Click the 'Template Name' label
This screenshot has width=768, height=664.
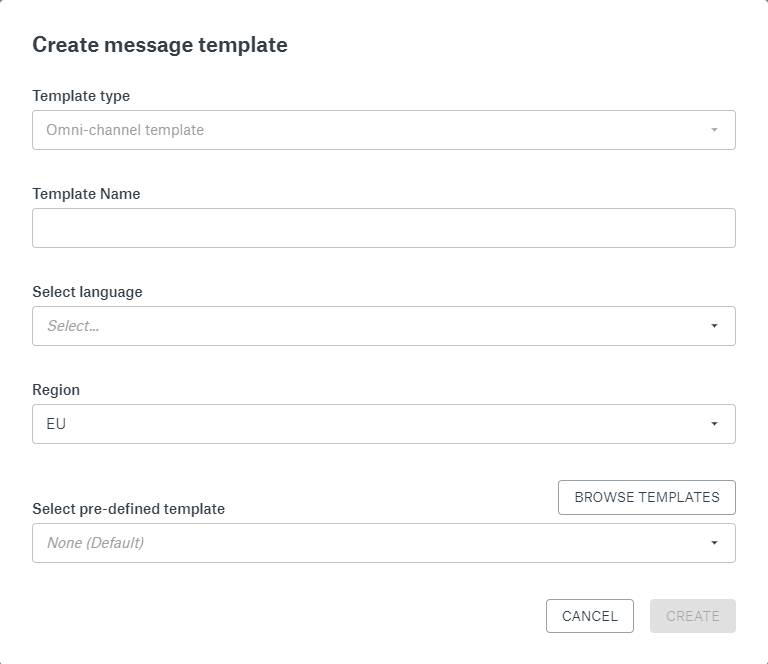(x=86, y=194)
